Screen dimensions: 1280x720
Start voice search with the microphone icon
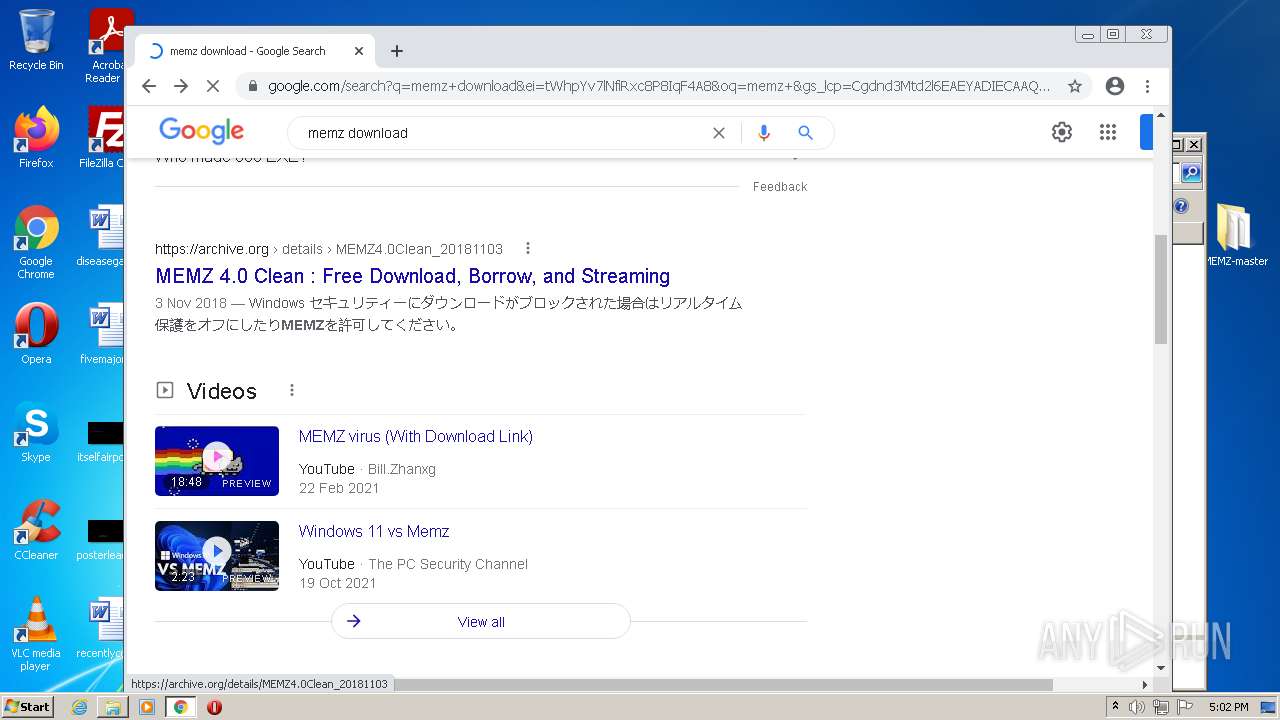[x=764, y=133]
